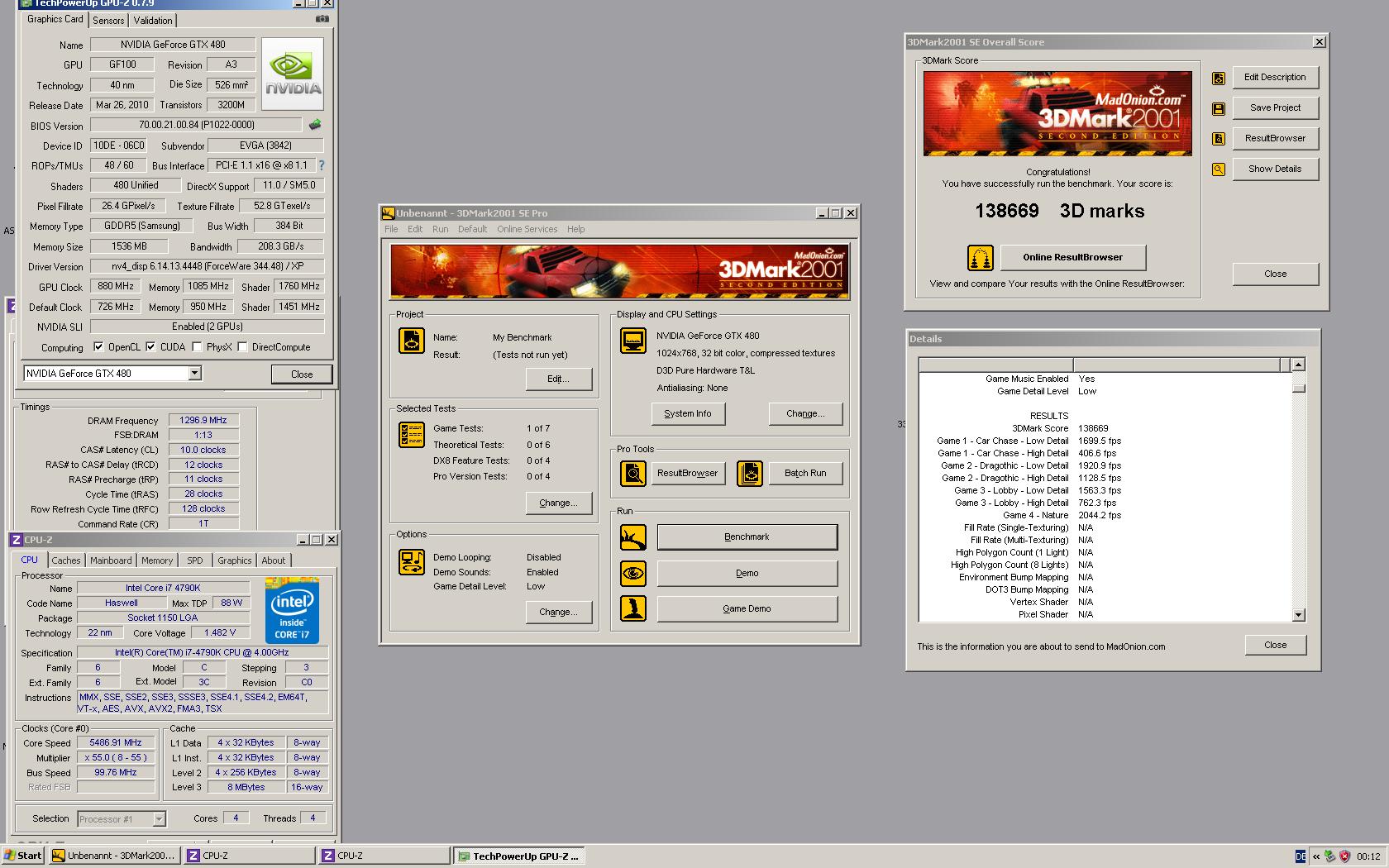Switch to the Graphics tab in CPU-Z
This screenshot has width=1389, height=868.
[x=235, y=560]
